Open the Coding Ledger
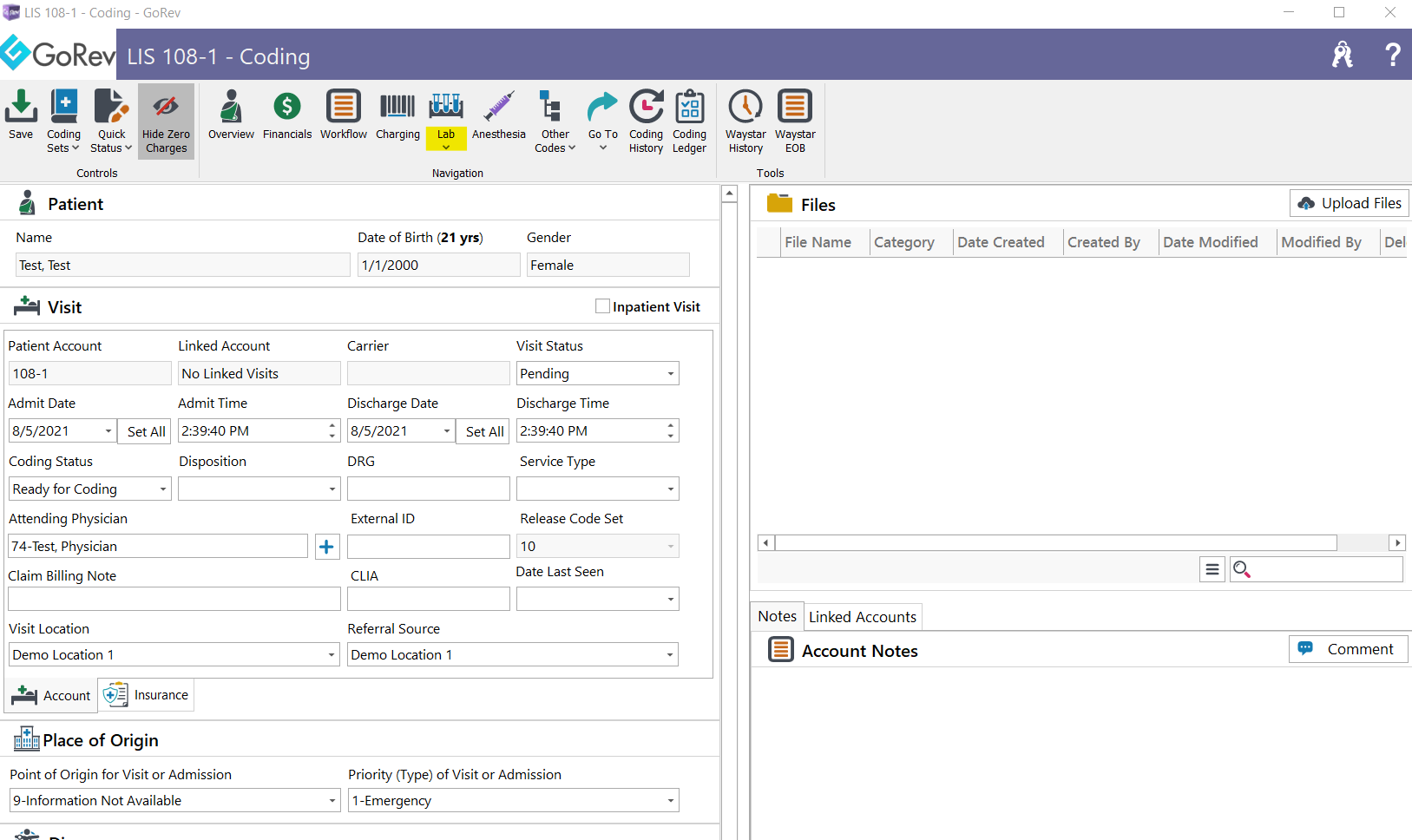 pos(689,121)
